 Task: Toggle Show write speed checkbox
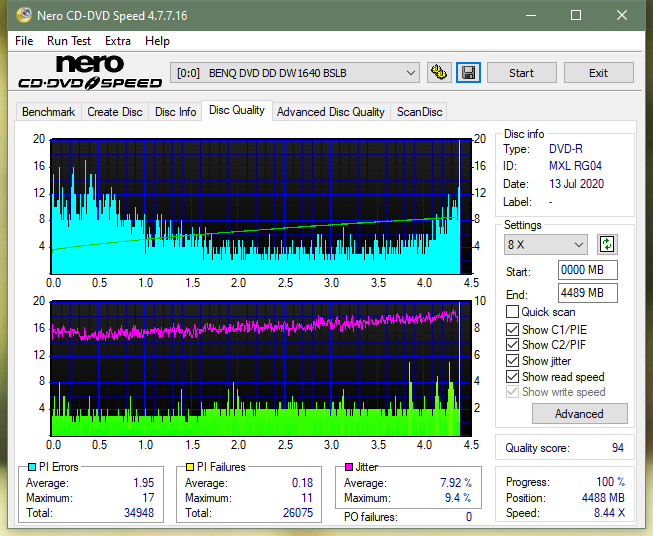(512, 392)
